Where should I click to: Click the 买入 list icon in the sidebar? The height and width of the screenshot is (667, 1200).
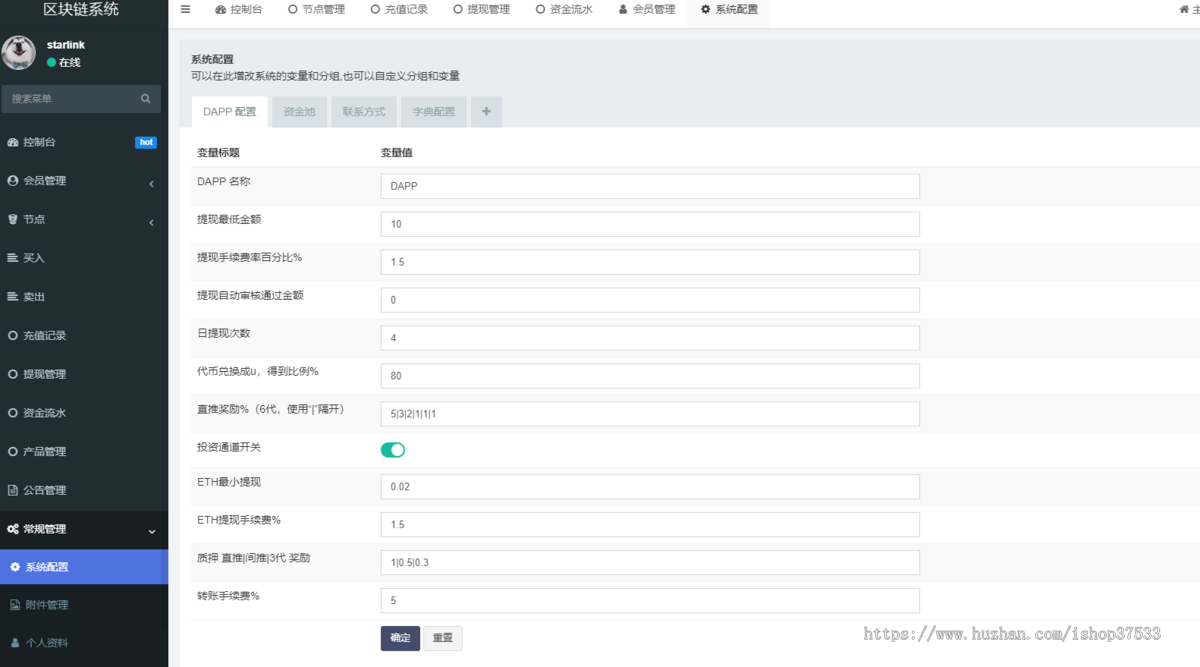point(11,257)
